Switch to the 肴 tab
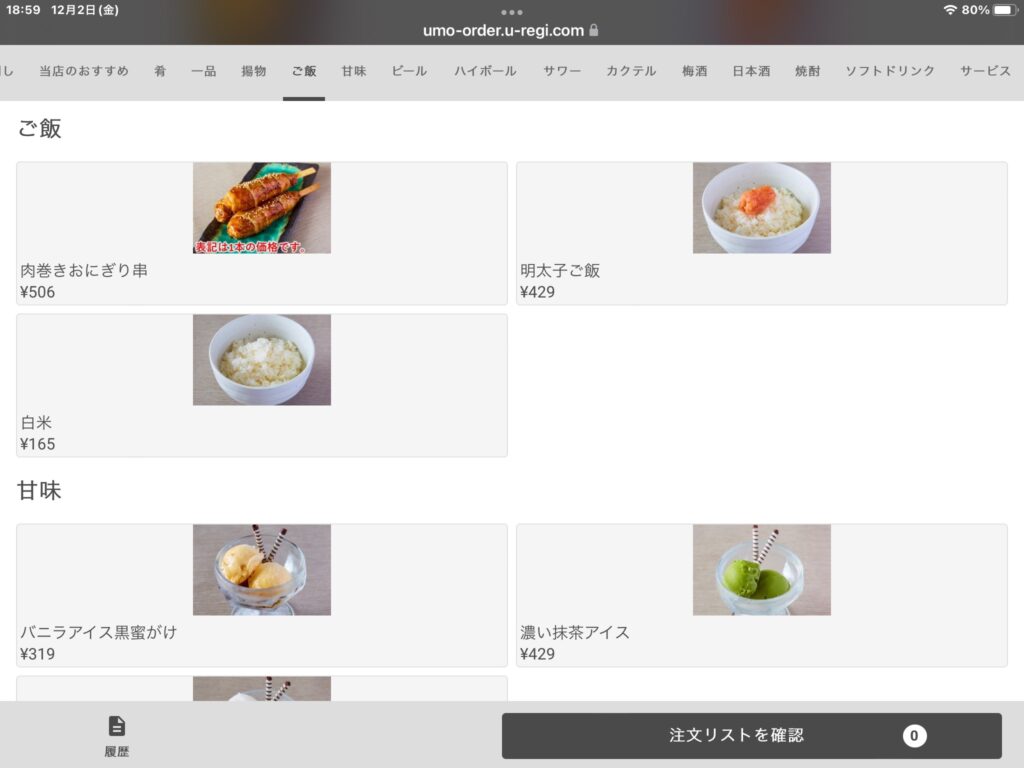Viewport: 1024px width, 768px height. (x=160, y=71)
